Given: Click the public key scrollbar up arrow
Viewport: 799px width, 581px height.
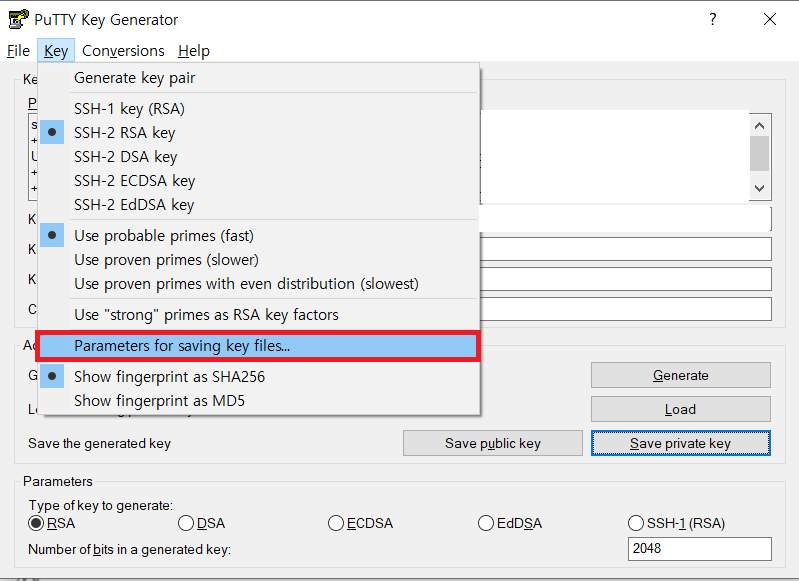Looking at the screenshot, I should 759,125.
